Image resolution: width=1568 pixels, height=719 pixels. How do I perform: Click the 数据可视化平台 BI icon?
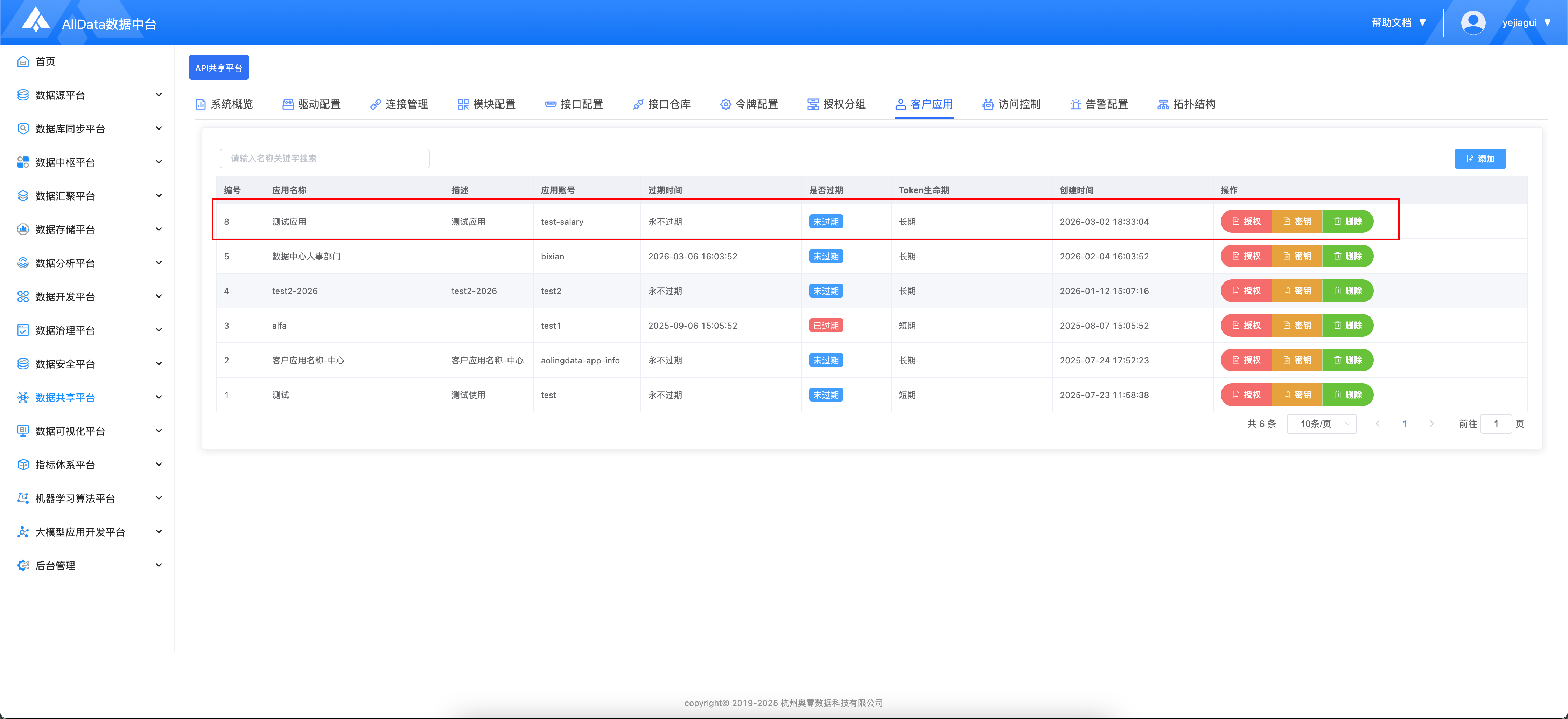coord(23,431)
